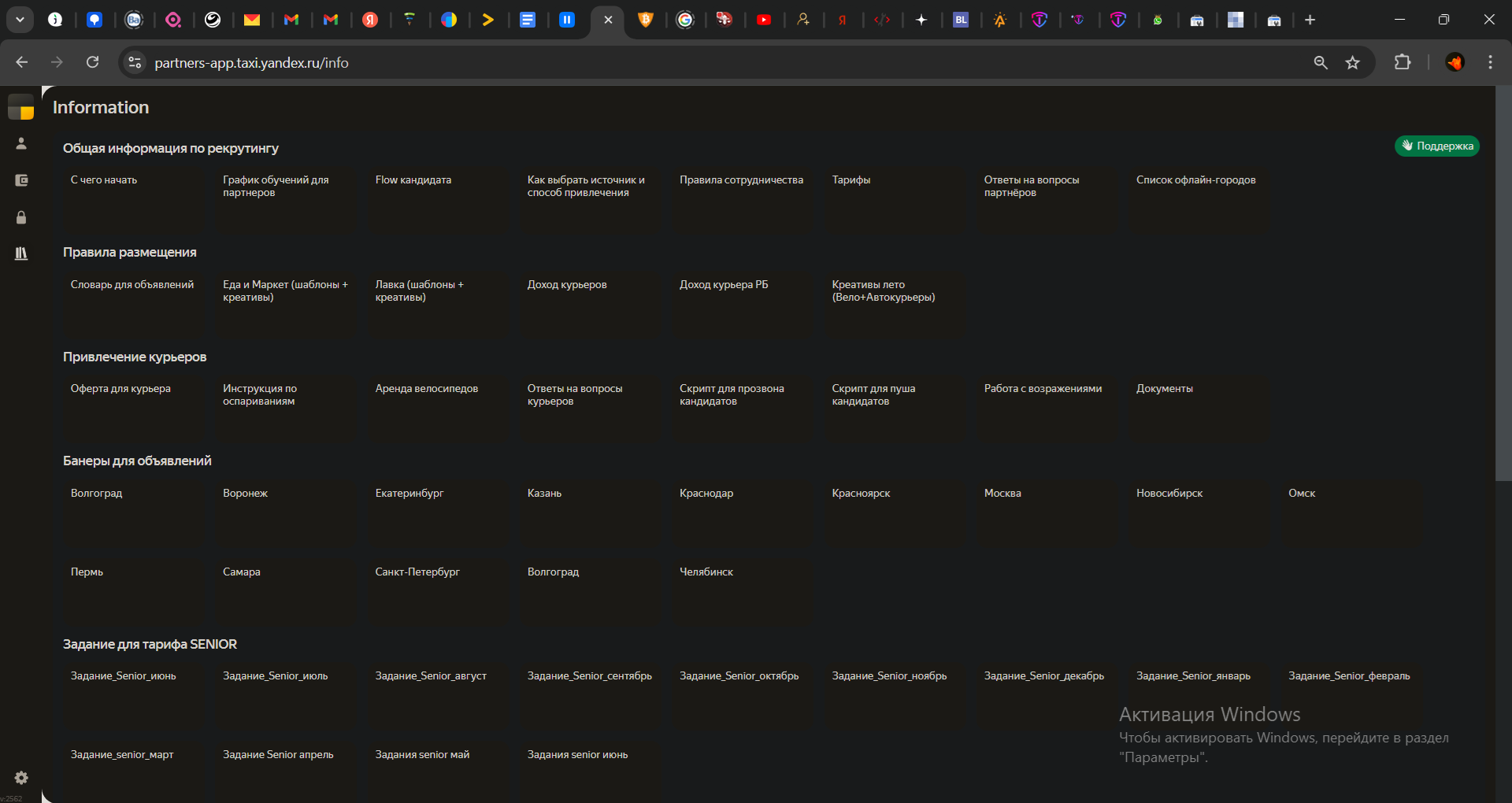Switch to the blue Google Docs tab

pos(528,20)
